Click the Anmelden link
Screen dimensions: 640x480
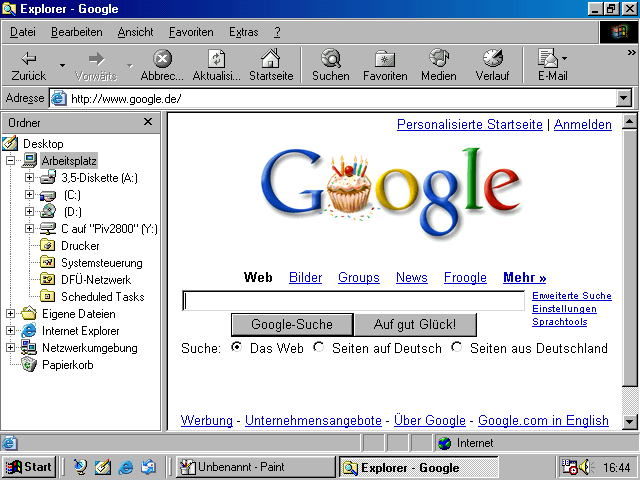(x=582, y=124)
